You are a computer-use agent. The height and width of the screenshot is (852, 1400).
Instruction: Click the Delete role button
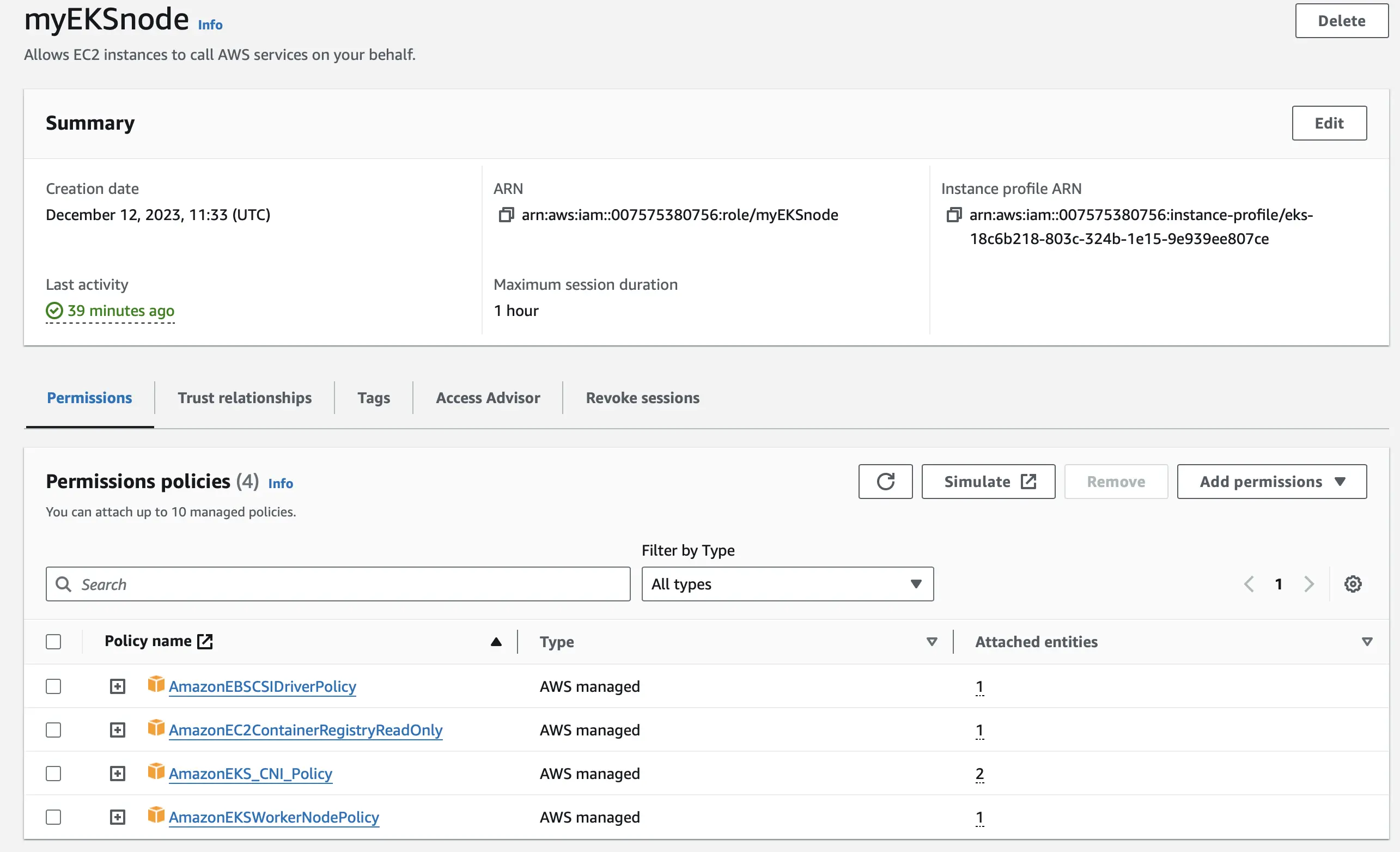(1342, 21)
